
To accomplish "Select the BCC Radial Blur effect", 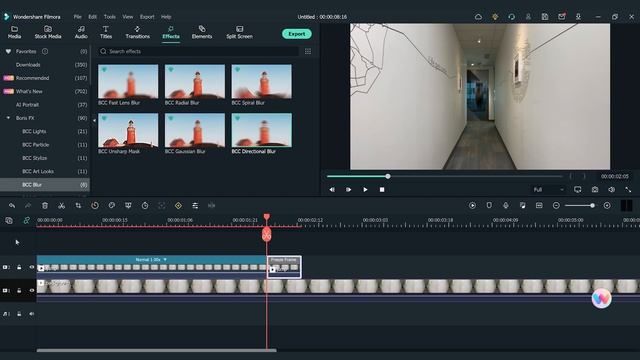I will (195, 82).
